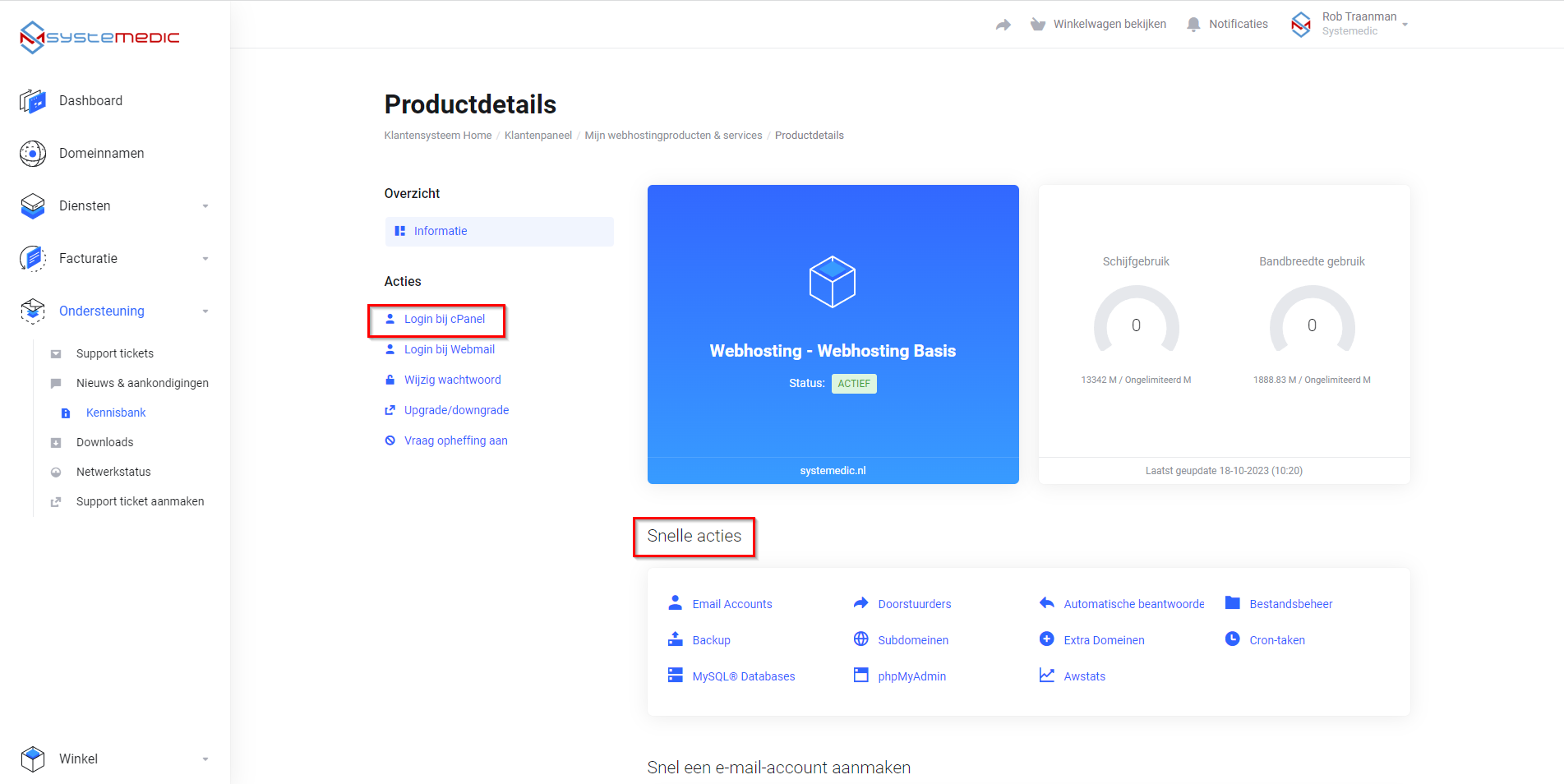Click the Winkel cube icon
Viewport: 1564px width, 784px height.
33,759
